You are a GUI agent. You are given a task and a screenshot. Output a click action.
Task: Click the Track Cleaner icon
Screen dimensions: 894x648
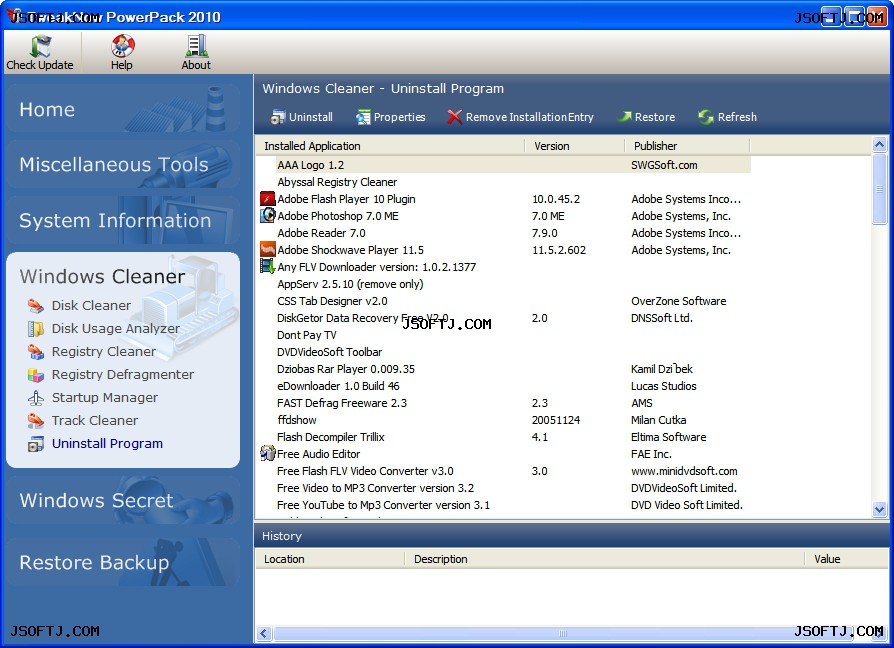pos(36,421)
